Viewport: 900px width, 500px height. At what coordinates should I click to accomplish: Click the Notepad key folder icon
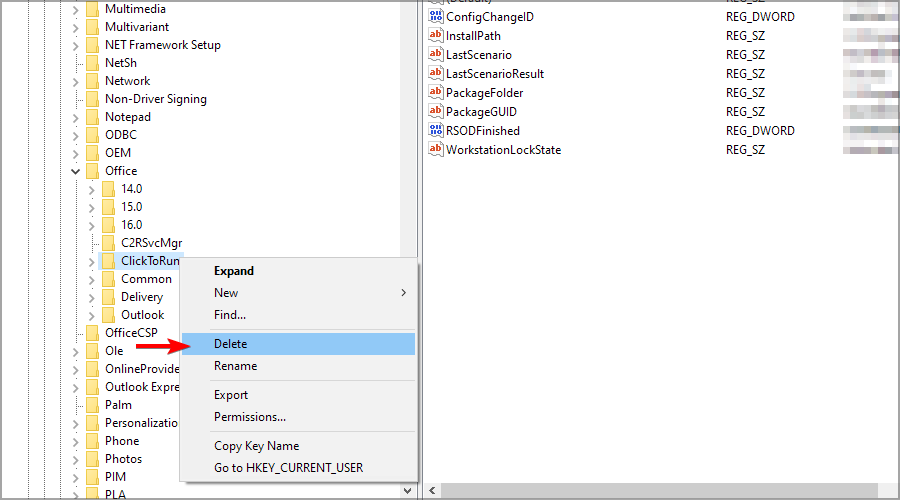(92, 117)
